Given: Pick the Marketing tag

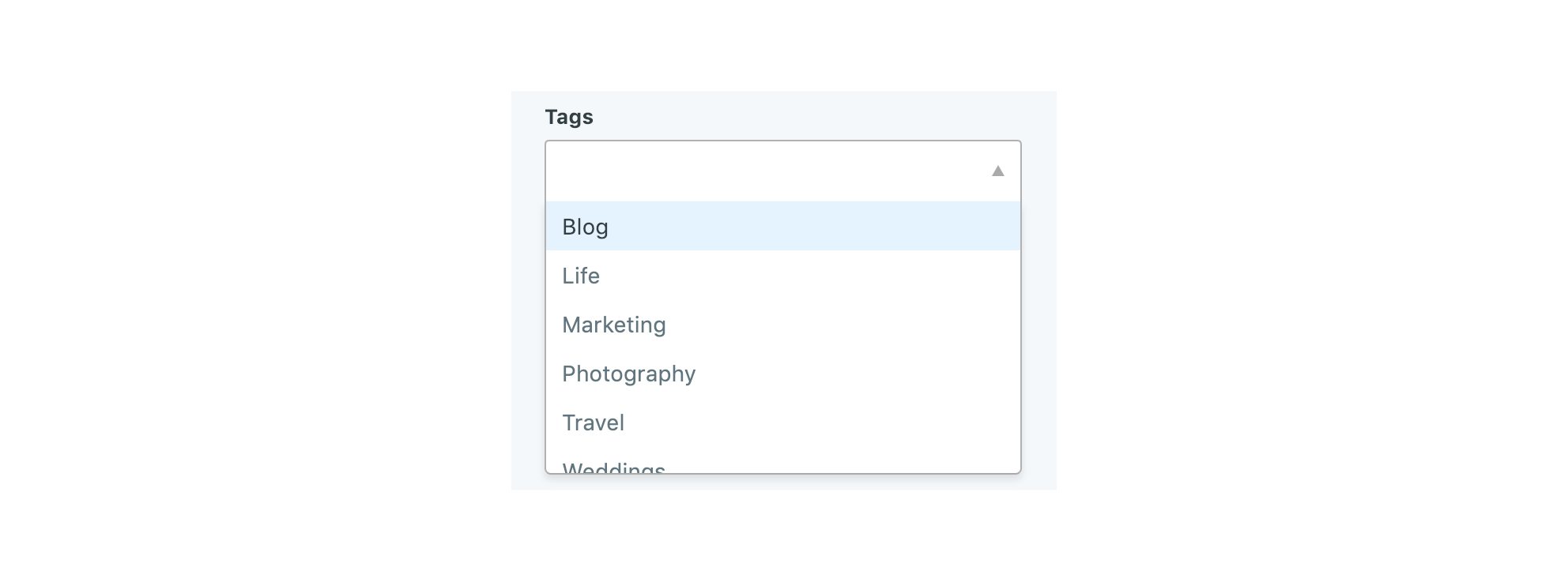Looking at the screenshot, I should click(614, 325).
